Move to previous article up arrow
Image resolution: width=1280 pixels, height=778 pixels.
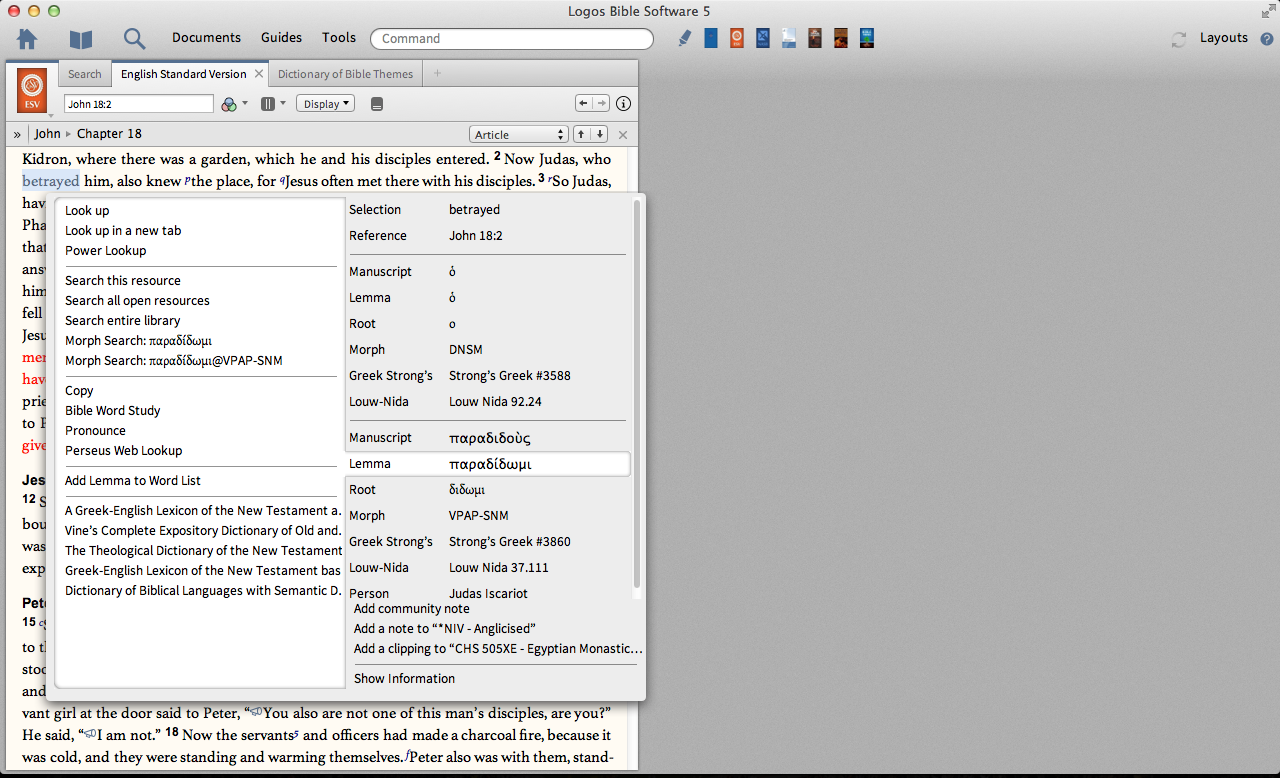tap(581, 134)
